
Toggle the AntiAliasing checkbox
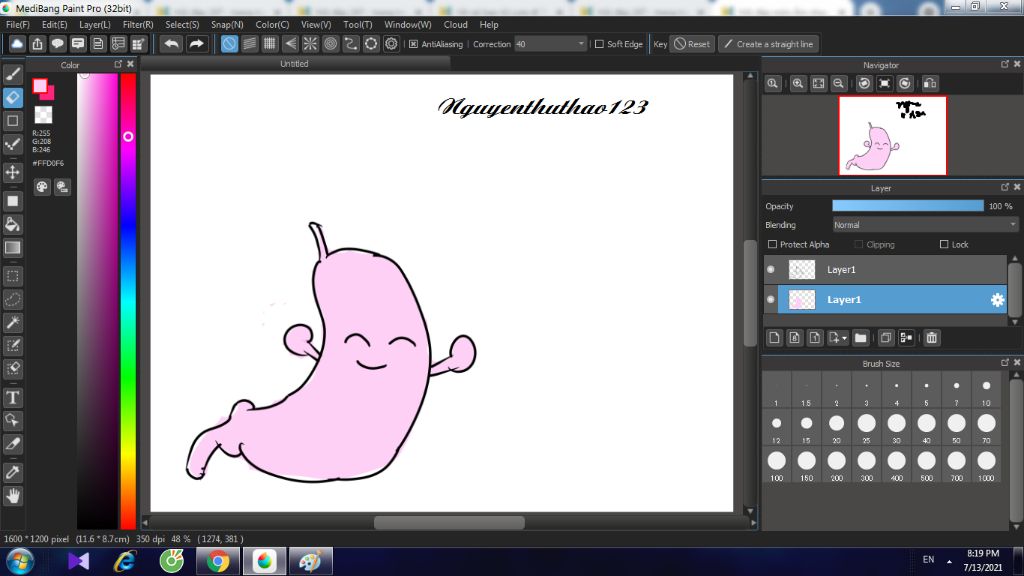pyautogui.click(x=413, y=44)
